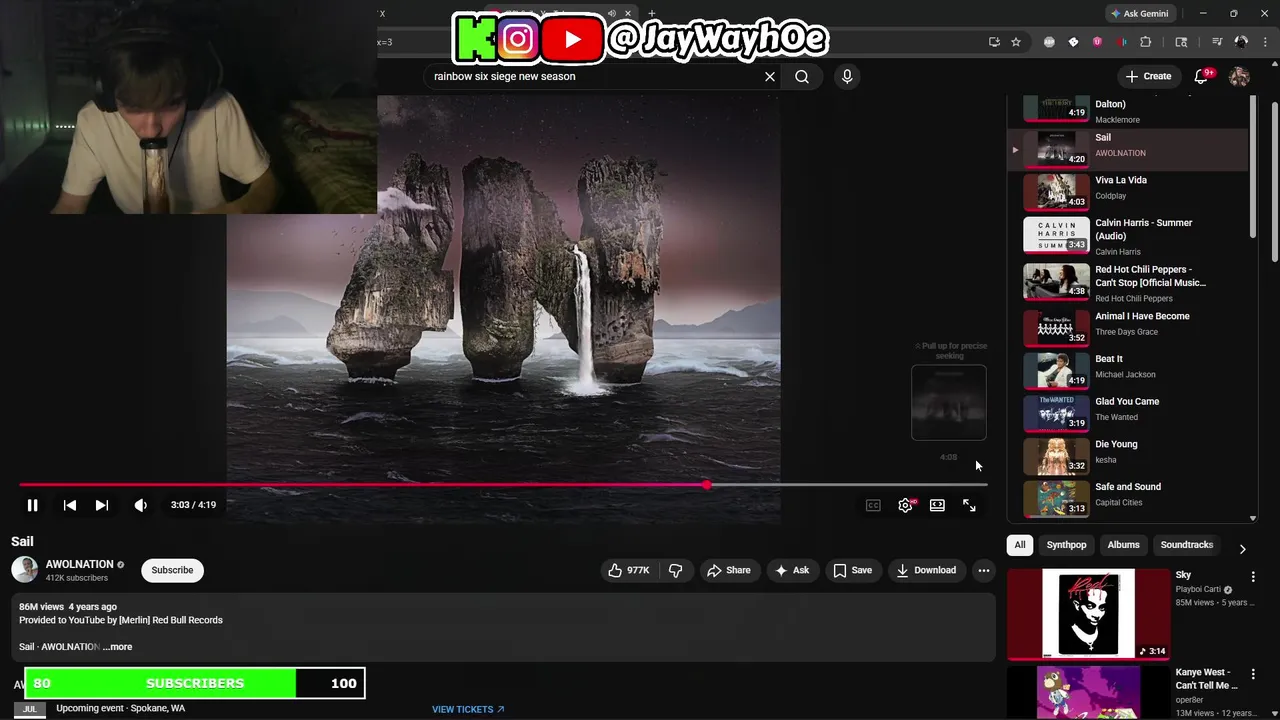The image size is (1280, 720).
Task: Open the media controls music icon
Action: click(1217, 42)
